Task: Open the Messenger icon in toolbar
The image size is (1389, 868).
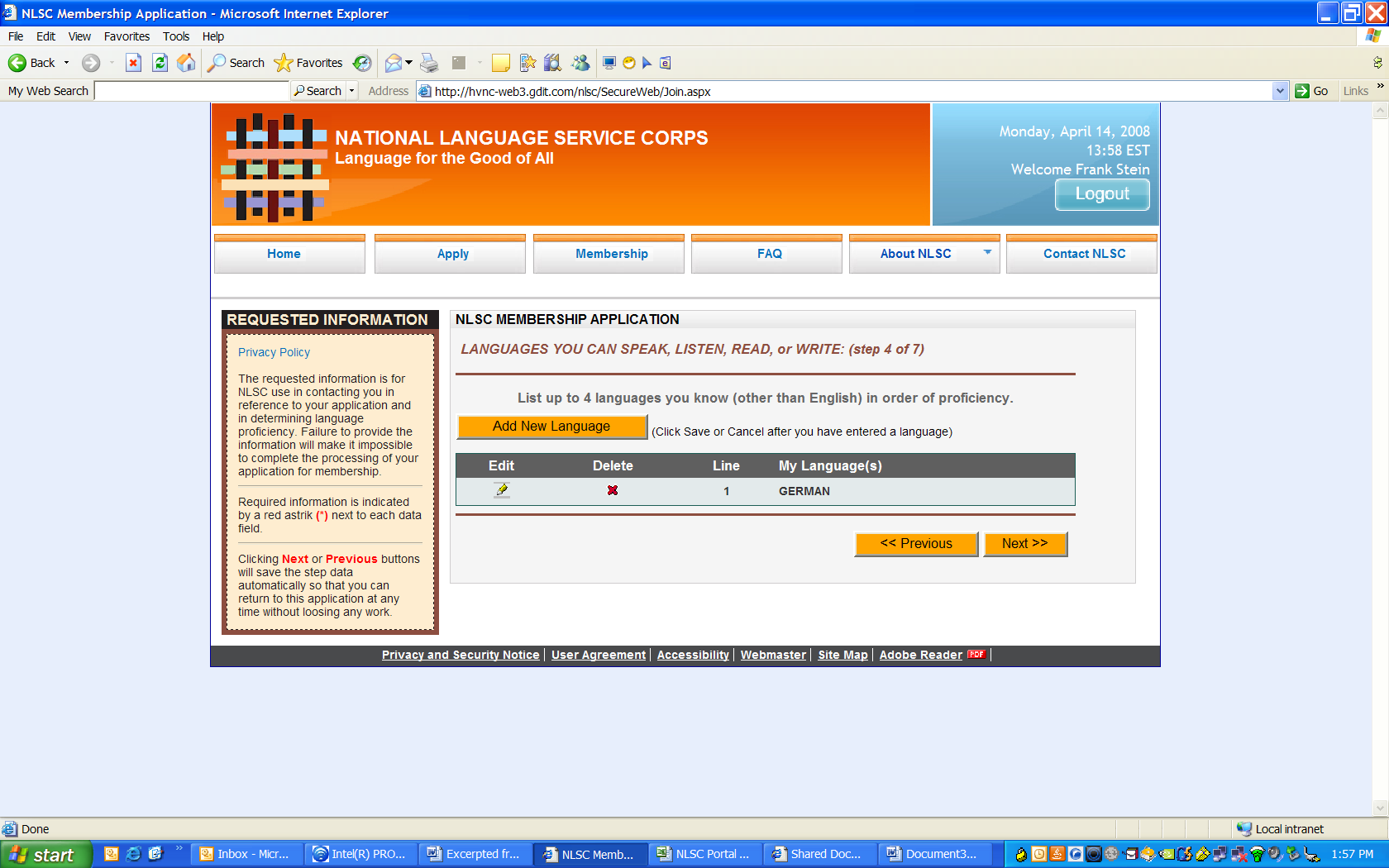Action: [x=580, y=63]
